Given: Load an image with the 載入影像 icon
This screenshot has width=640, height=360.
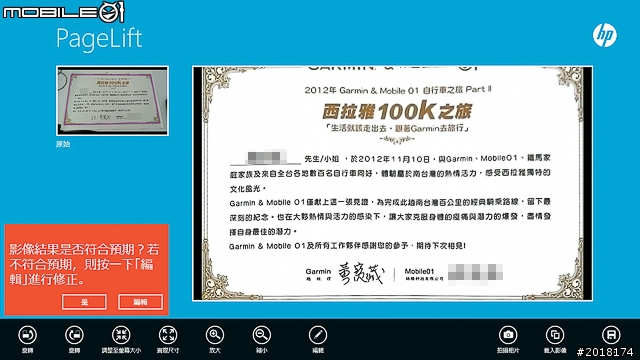Looking at the screenshot, I should coord(555,335).
